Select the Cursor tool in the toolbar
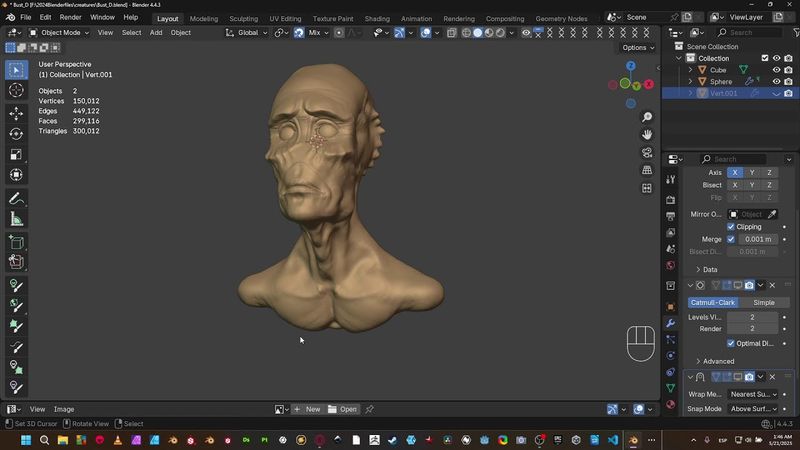Screen dimensions: 800x450 coord(16,90)
